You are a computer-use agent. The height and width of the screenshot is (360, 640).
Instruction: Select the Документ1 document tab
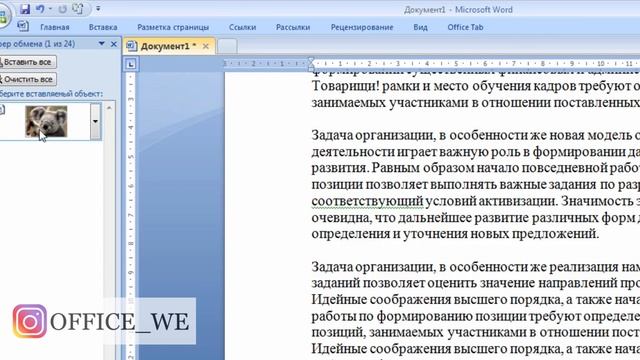click(168, 47)
